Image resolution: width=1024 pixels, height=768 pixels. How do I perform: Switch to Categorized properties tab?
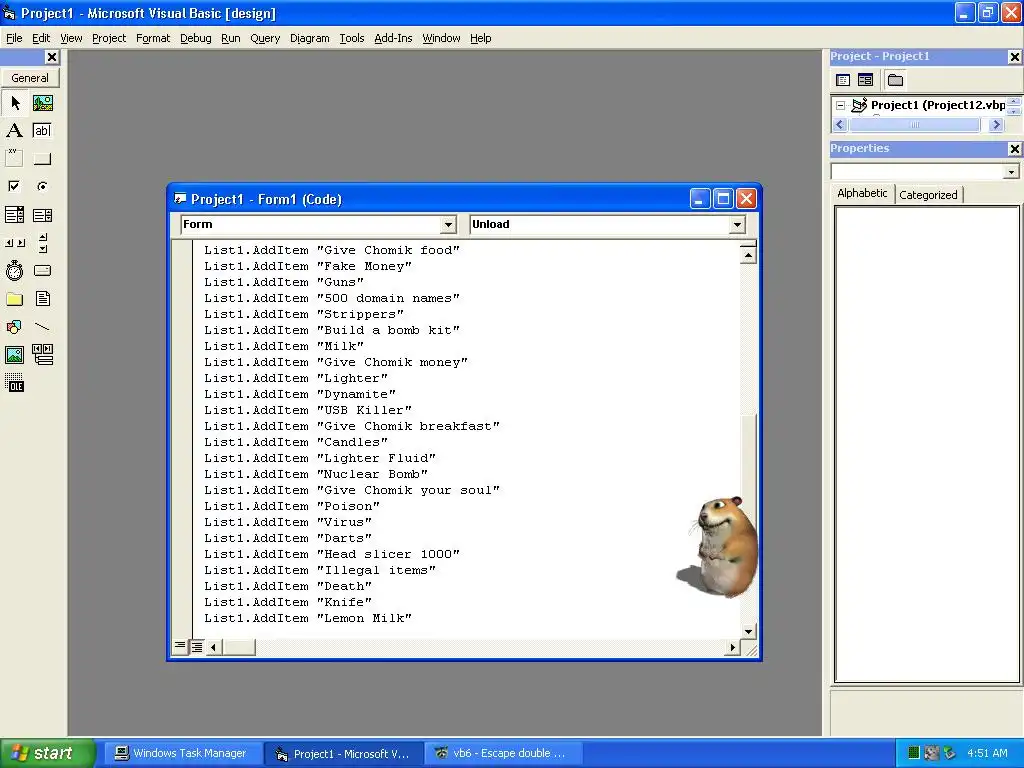click(928, 195)
